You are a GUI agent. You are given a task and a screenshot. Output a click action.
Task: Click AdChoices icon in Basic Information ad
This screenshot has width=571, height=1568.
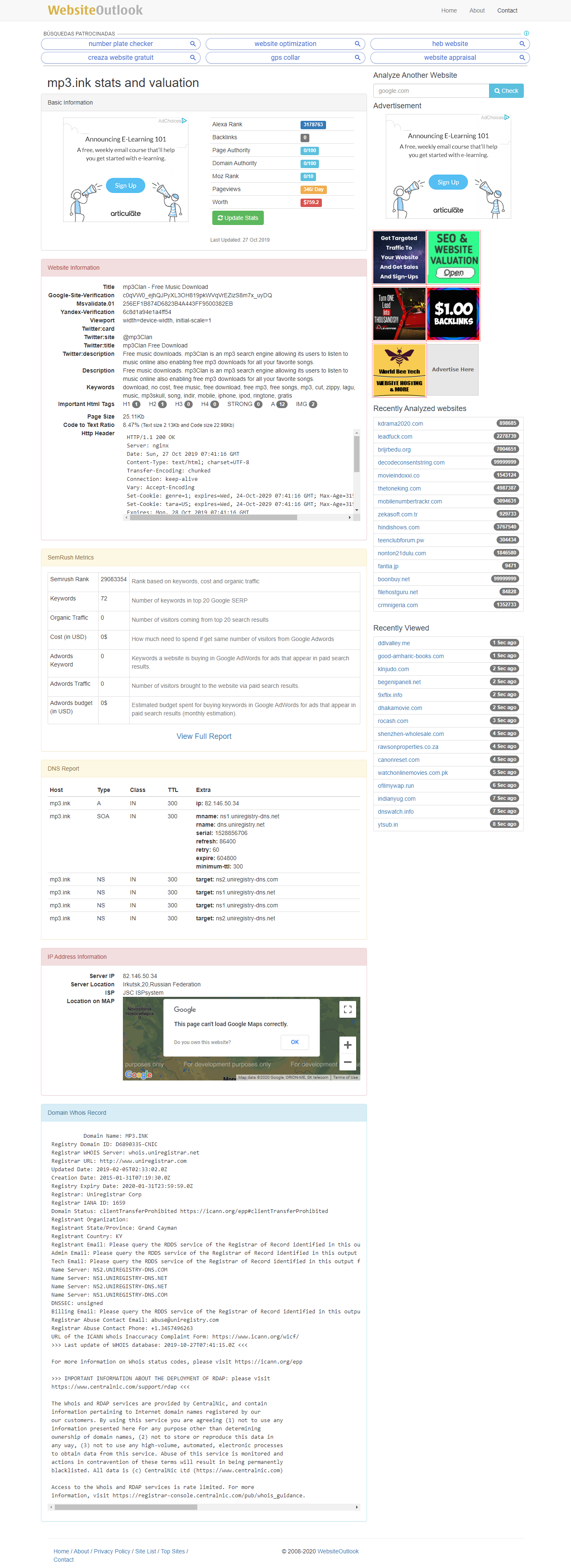pyautogui.click(x=184, y=120)
